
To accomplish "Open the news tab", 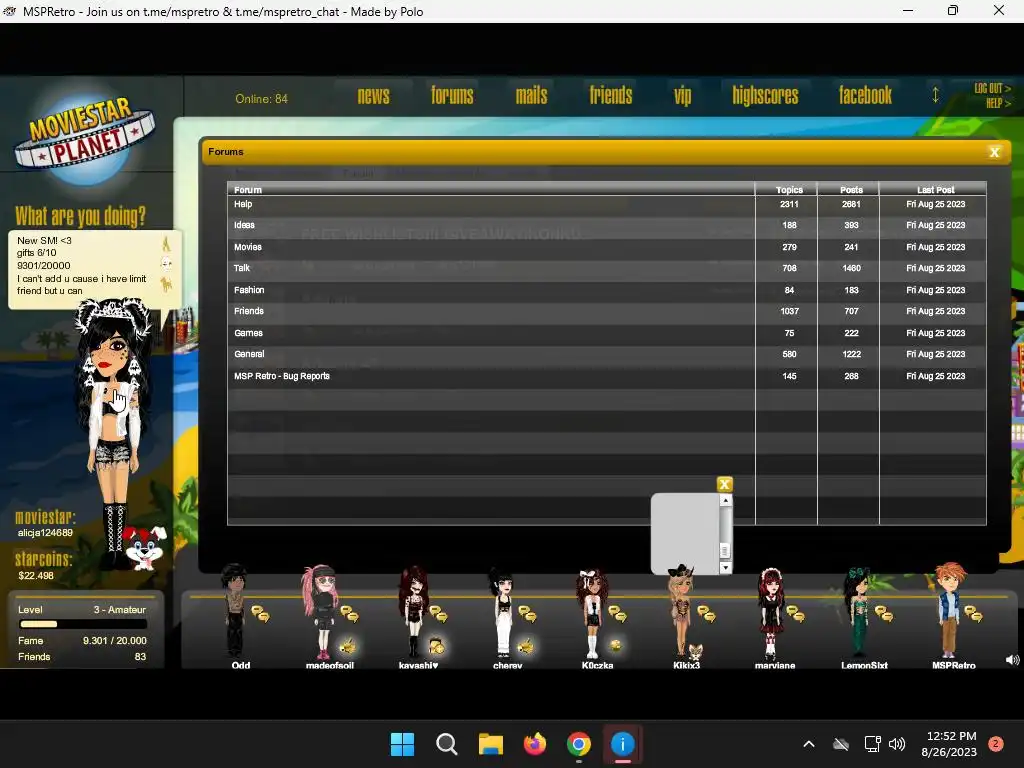I will [x=374, y=96].
